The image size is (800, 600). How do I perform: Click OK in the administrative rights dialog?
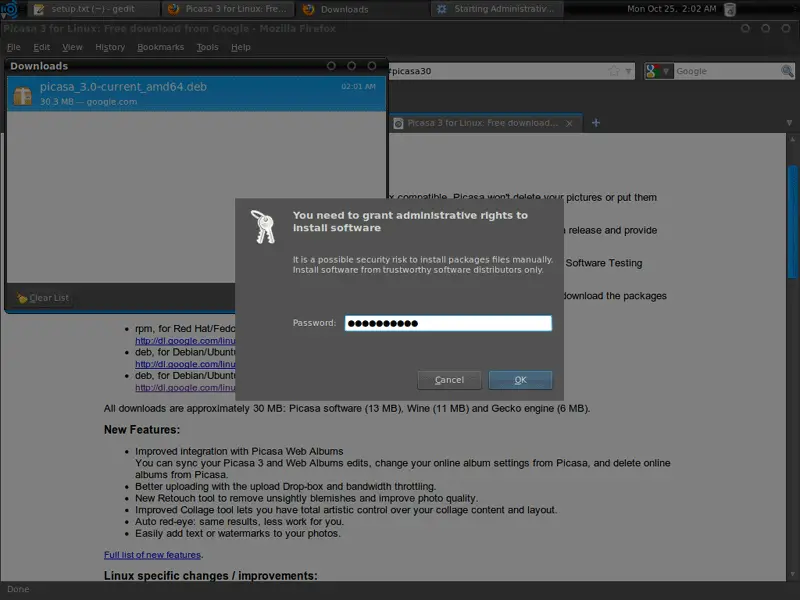click(x=520, y=380)
